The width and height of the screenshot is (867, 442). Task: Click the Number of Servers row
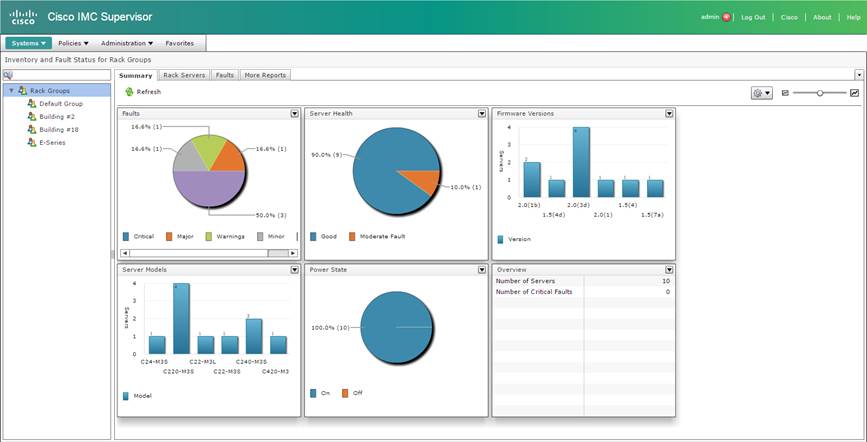[583, 281]
